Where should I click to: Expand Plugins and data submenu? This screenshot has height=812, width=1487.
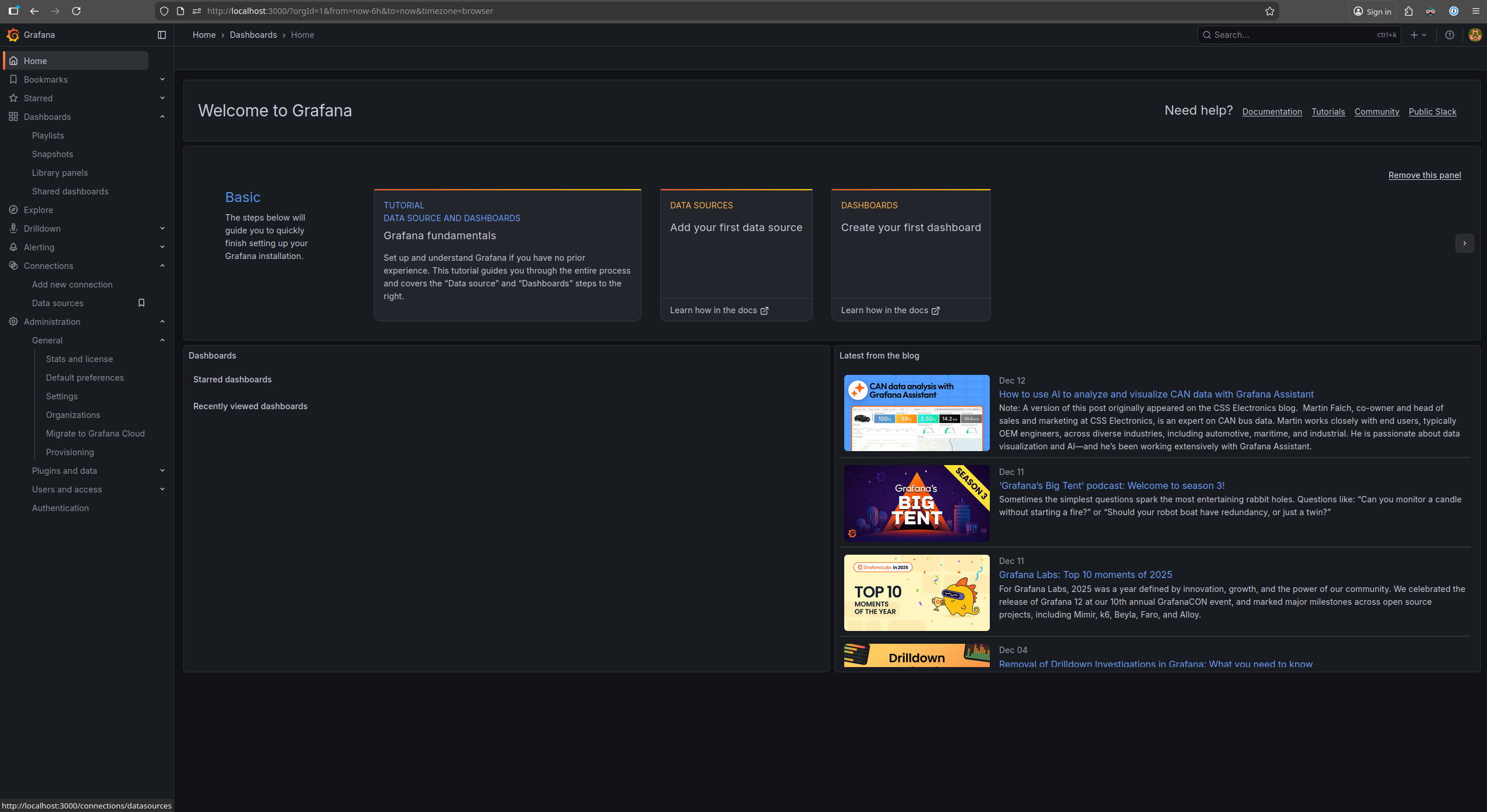[x=162, y=471]
